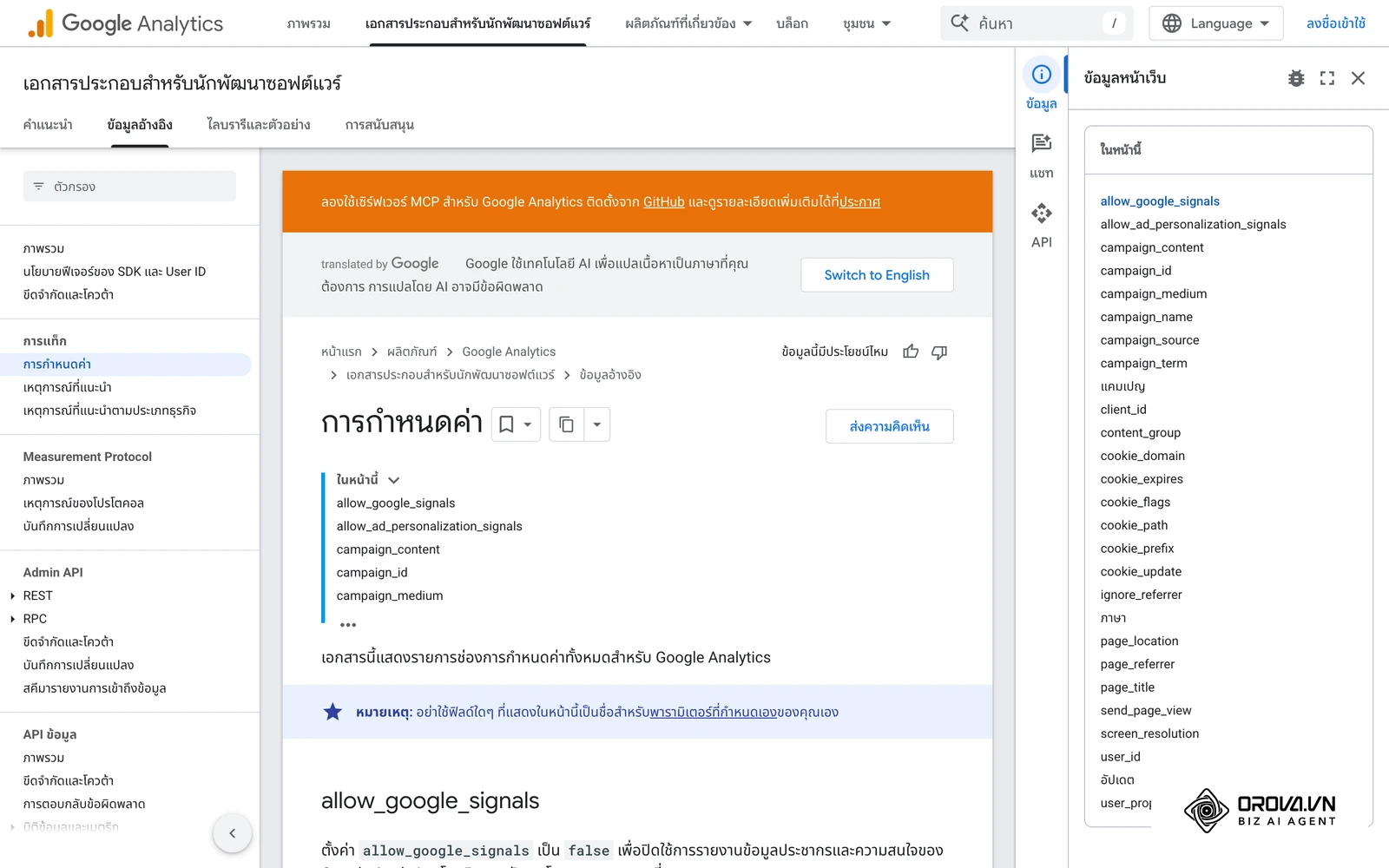
Task: Click the thumbs down icon
Action: pyautogui.click(x=939, y=352)
